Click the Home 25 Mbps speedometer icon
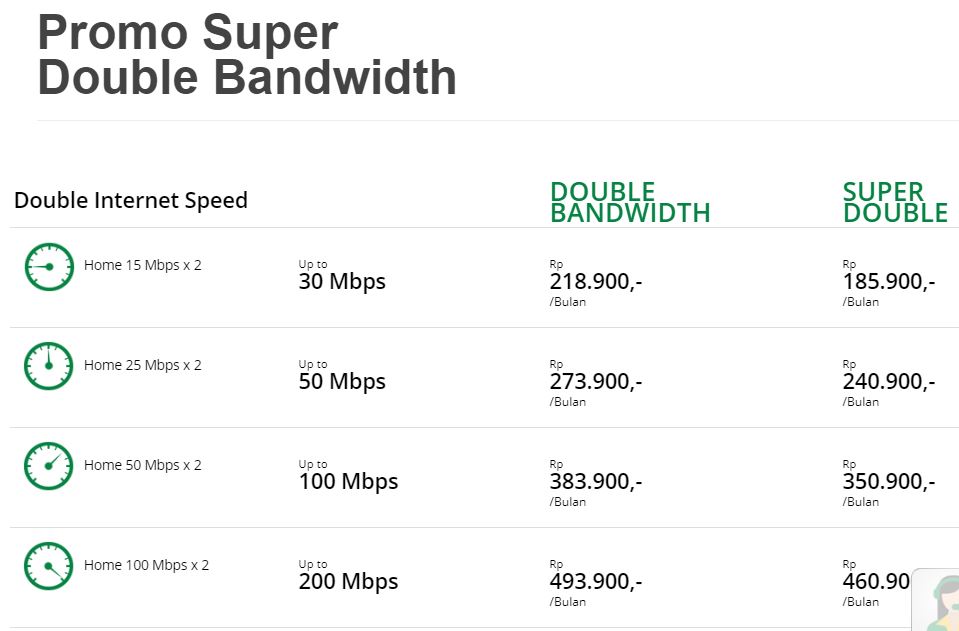 49,366
